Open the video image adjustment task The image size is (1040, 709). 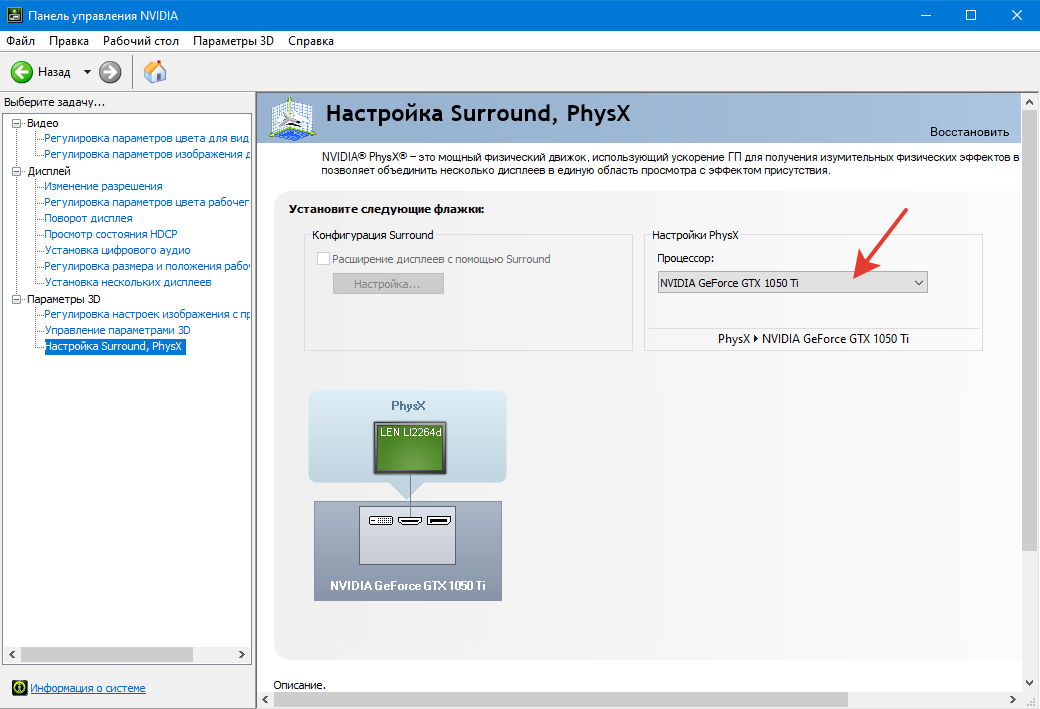pyautogui.click(x=147, y=154)
